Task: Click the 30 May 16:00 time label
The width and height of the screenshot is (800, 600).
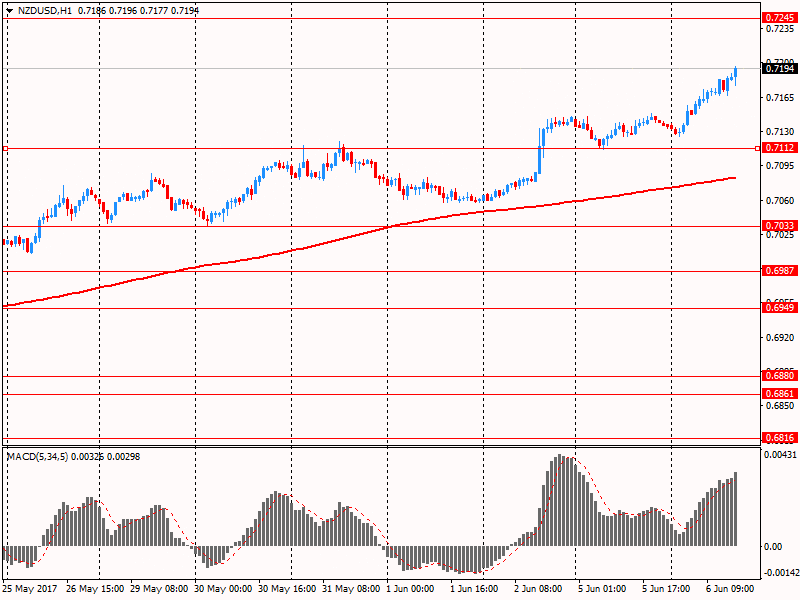Action: click(x=287, y=589)
